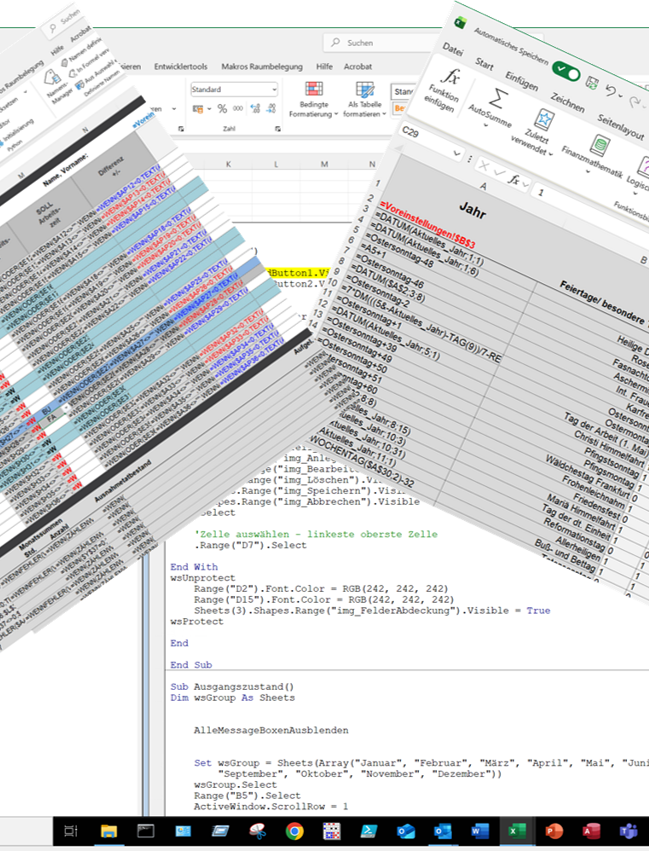Open PowerPoint from the taskbar
The width and height of the screenshot is (649, 851).
(554, 831)
